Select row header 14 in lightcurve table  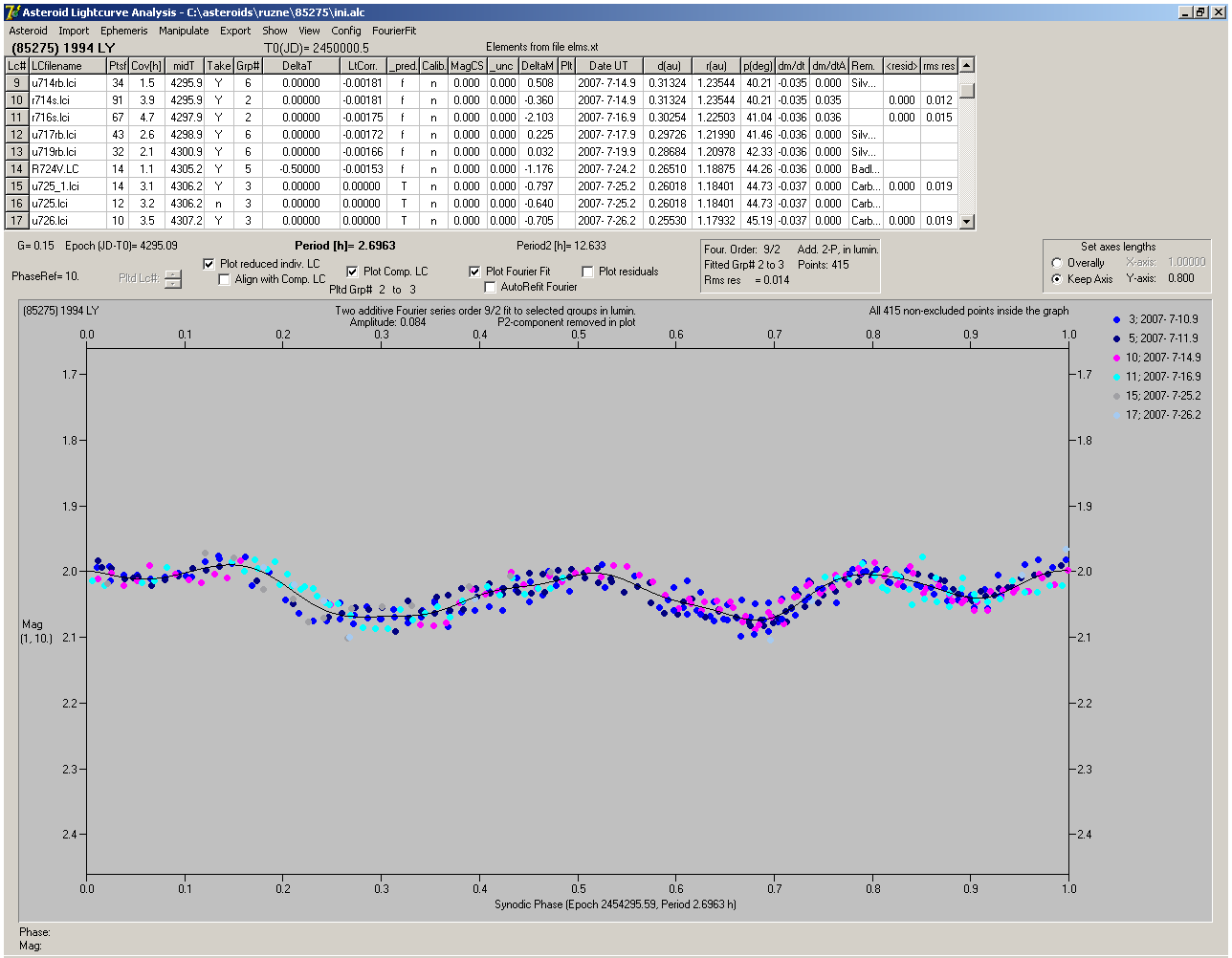(17, 169)
